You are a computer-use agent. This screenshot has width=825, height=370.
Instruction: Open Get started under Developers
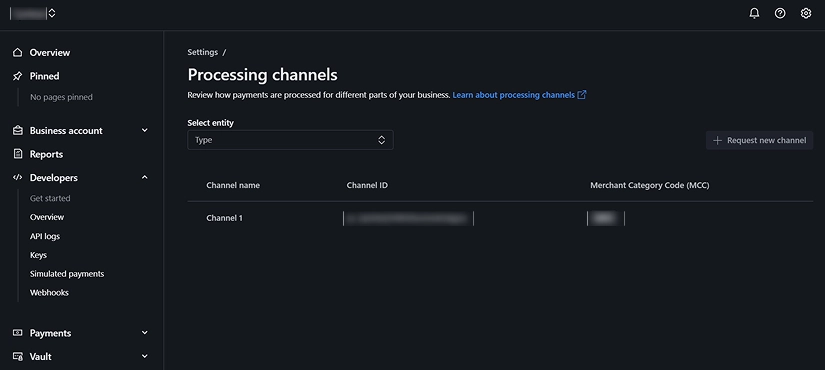50,198
